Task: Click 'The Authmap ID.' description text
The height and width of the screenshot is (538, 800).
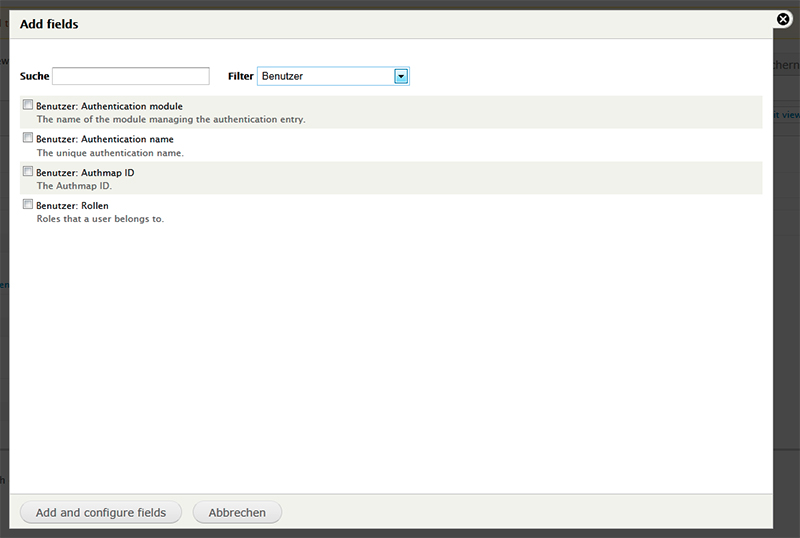Action: pos(74,186)
